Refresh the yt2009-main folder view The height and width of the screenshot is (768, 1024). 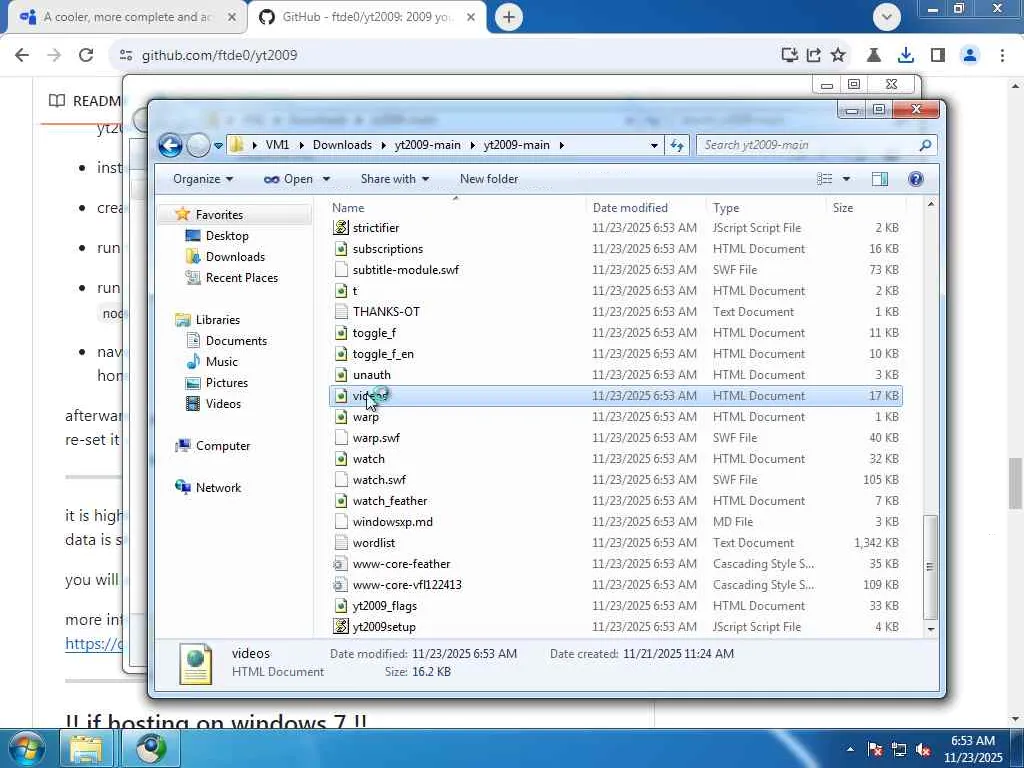tap(677, 145)
